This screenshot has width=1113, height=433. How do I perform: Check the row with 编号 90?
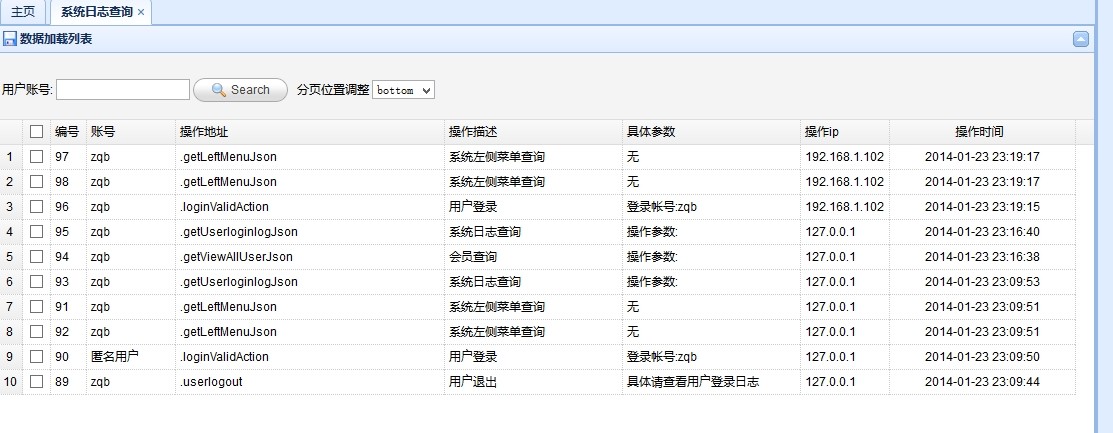[36, 356]
